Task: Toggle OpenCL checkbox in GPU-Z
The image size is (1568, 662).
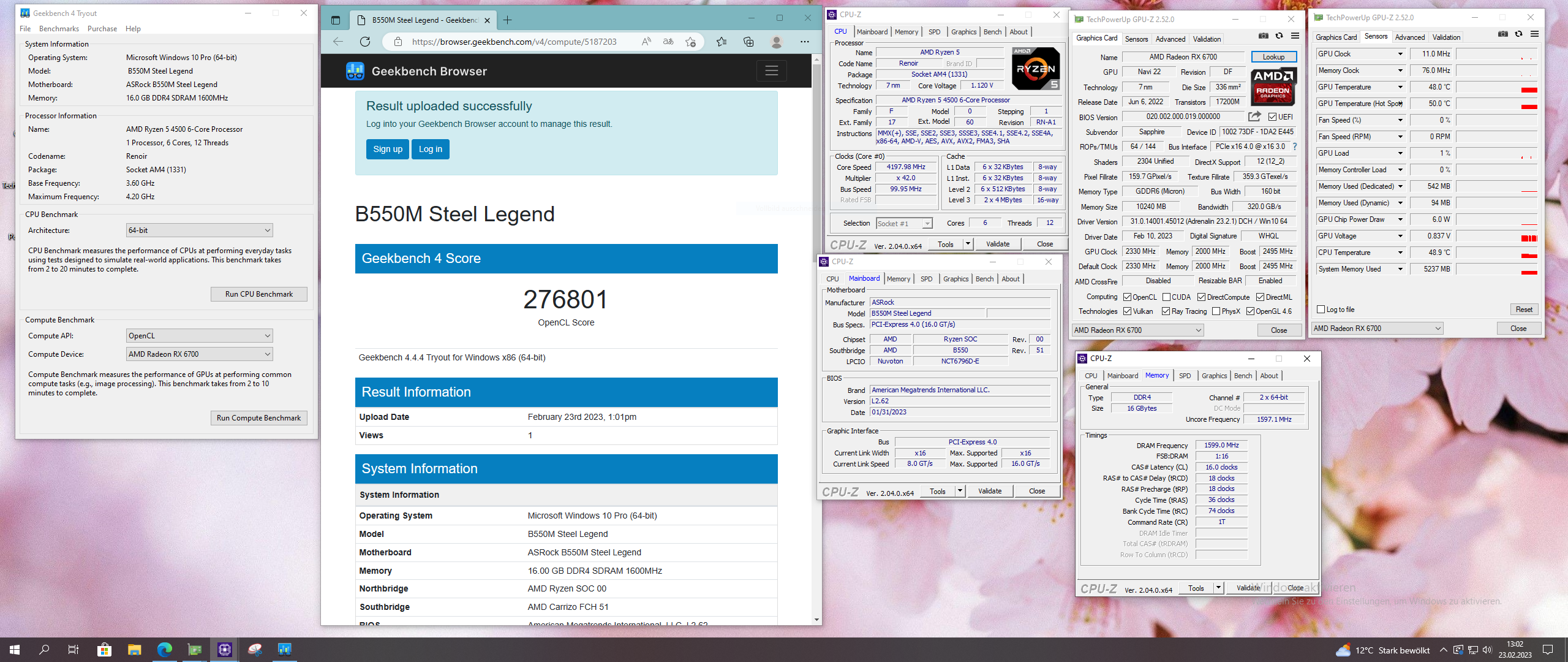Action: (1127, 297)
